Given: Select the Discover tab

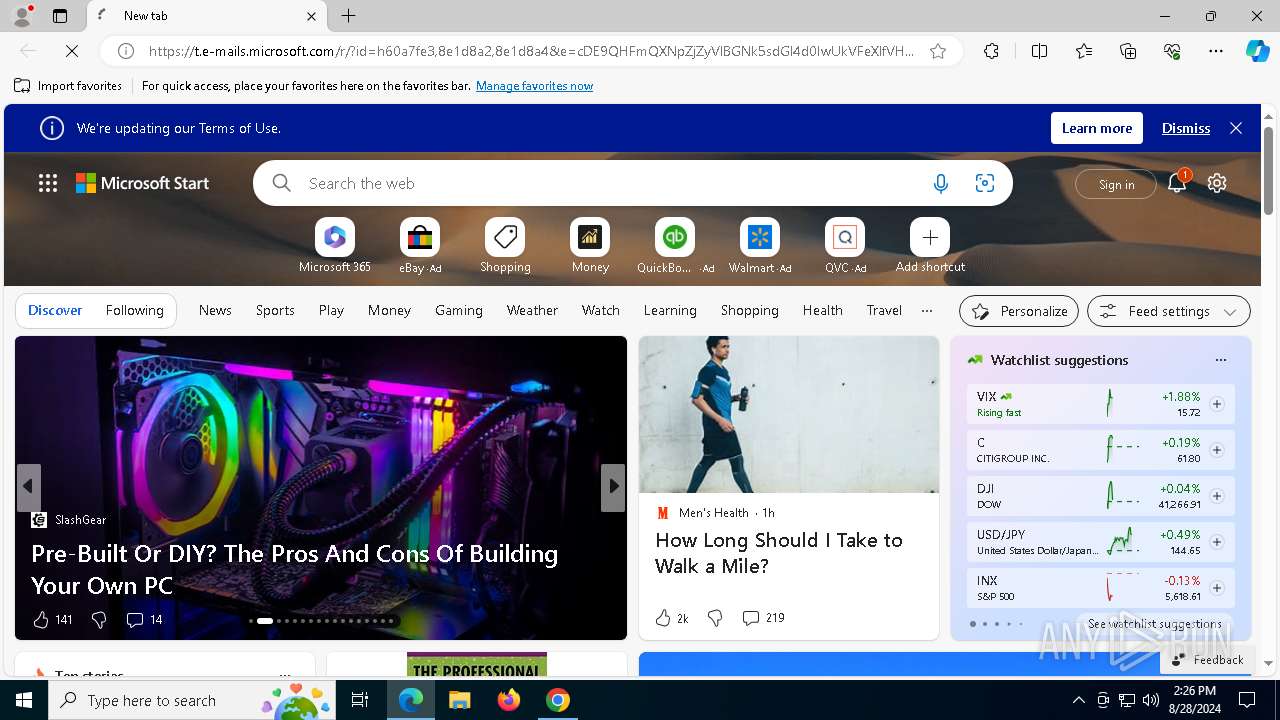Looking at the screenshot, I should click(x=55, y=310).
